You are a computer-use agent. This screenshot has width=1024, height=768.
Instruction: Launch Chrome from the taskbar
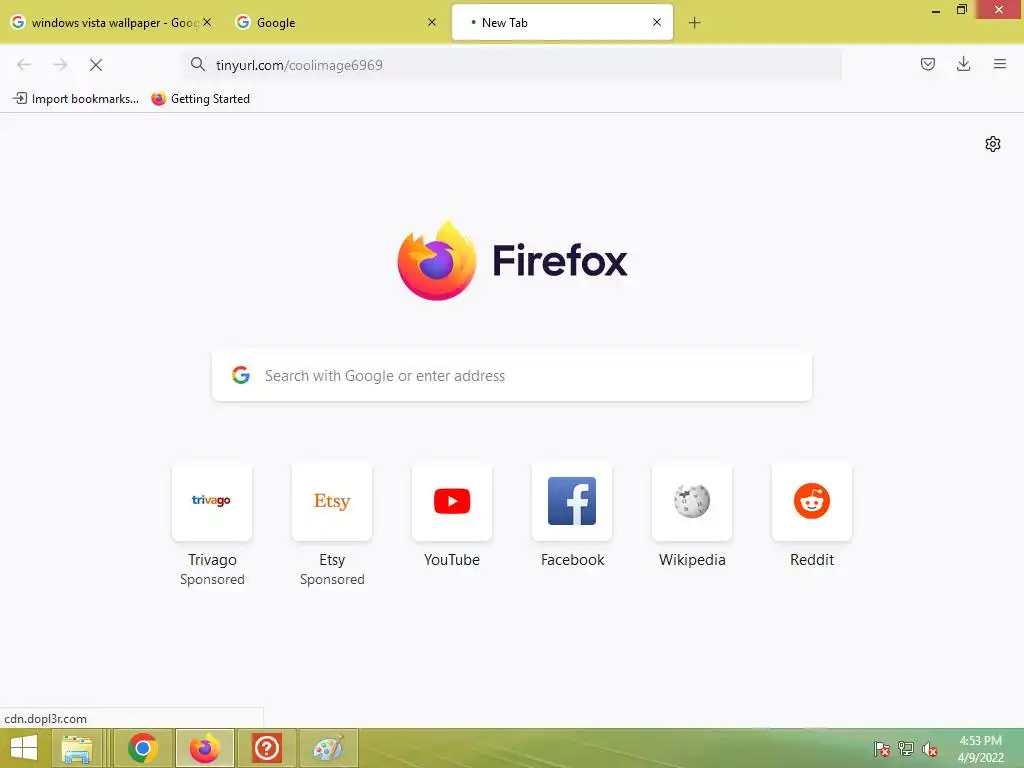pos(143,748)
